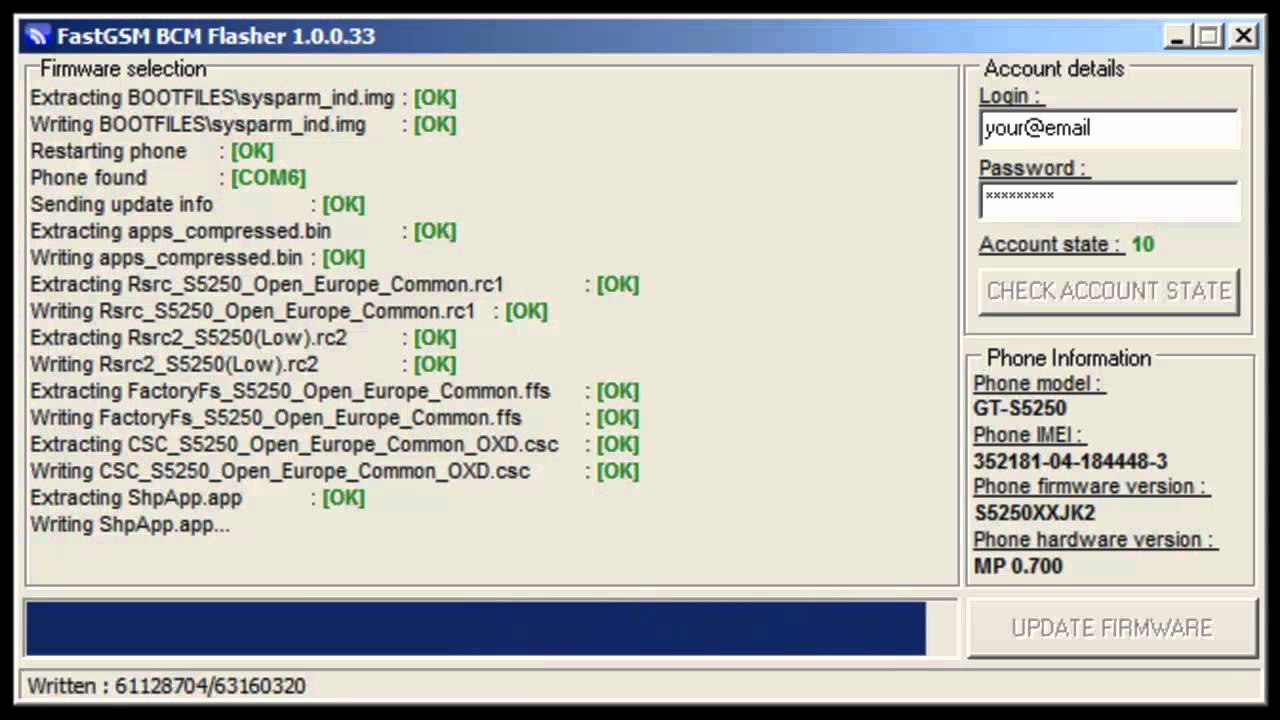Click the 'Writing BOOTFILES\sysparm_ind.img' log line
Image resolution: width=1280 pixels, height=720 pixels.
(243, 125)
